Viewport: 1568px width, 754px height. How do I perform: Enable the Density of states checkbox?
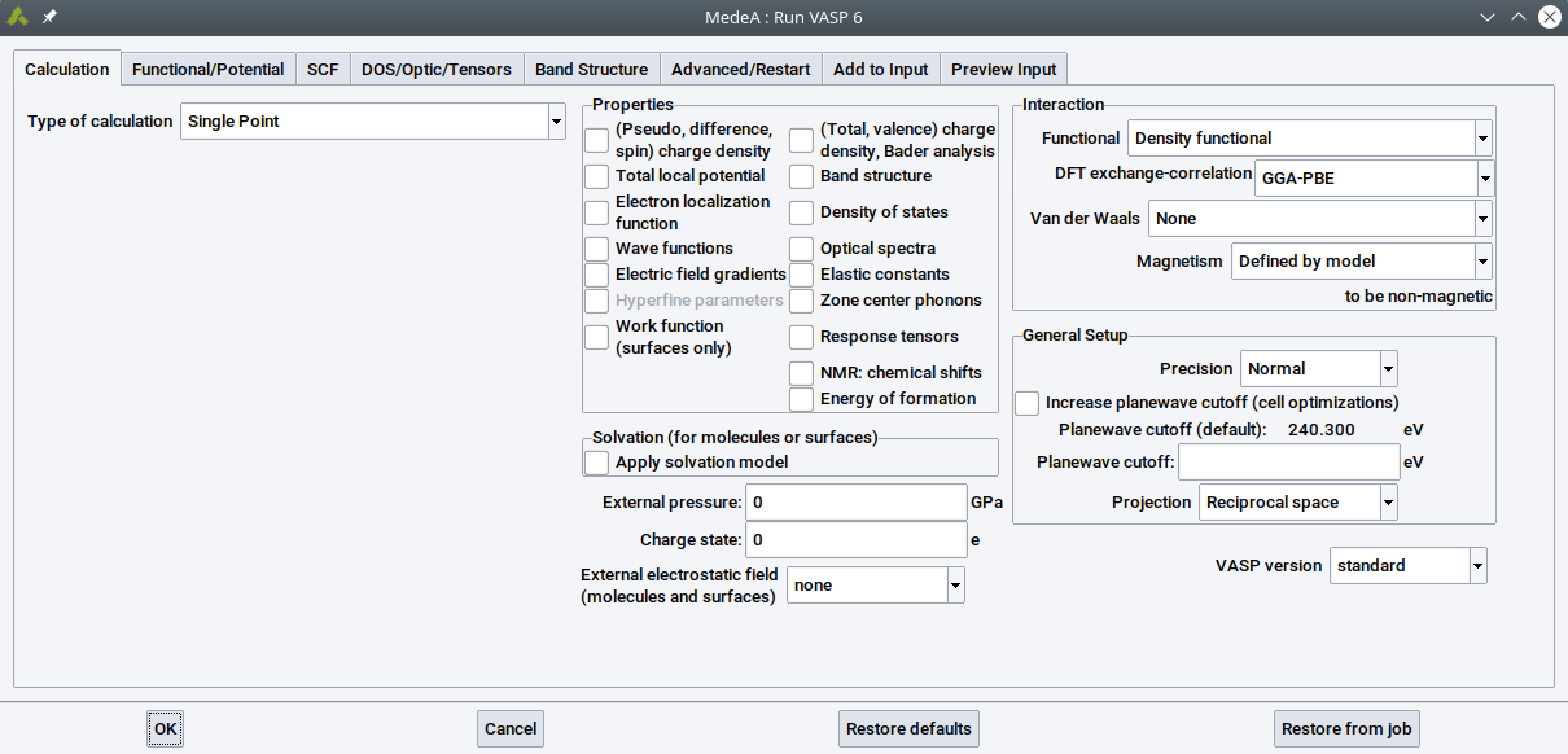pyautogui.click(x=801, y=212)
